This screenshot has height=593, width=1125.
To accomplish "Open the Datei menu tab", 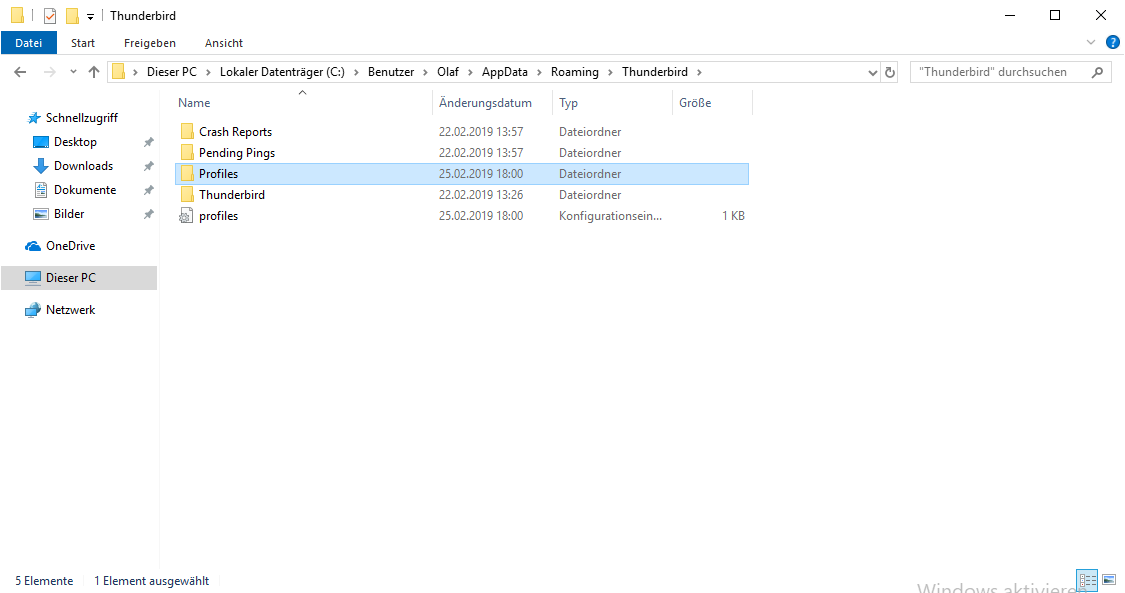I will 29,43.
